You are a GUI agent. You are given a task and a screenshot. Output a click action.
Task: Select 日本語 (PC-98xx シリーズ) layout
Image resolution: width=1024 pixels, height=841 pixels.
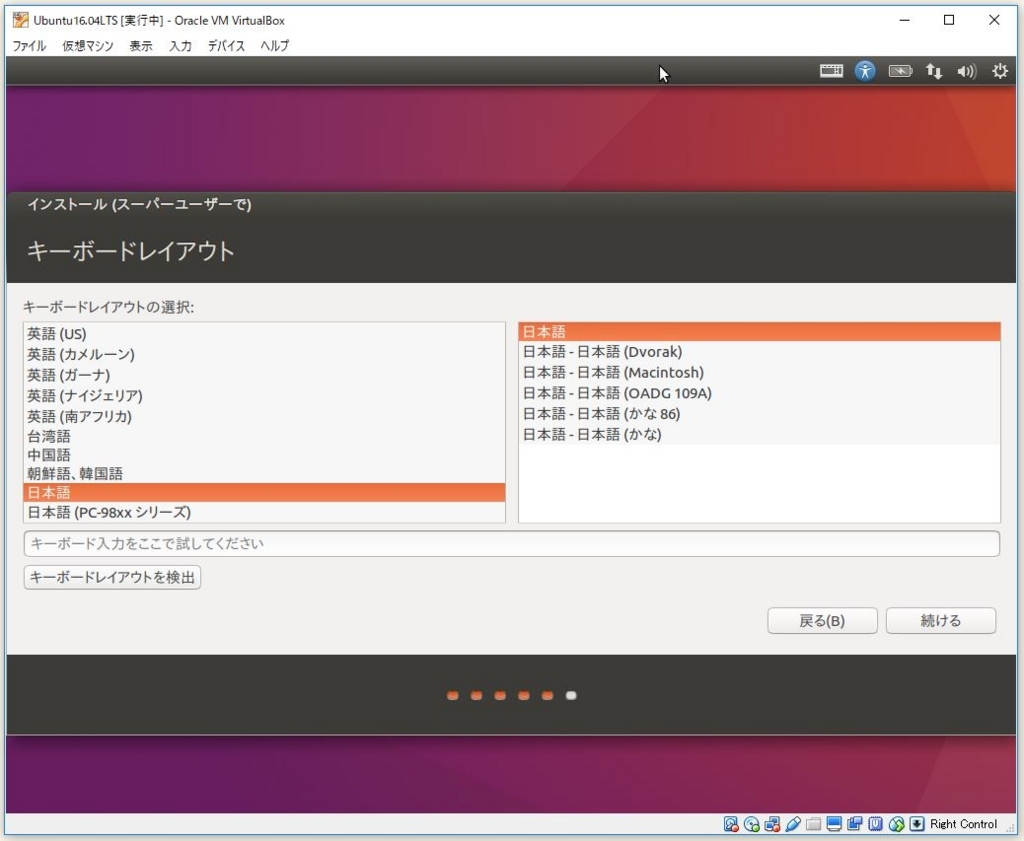tap(264, 512)
